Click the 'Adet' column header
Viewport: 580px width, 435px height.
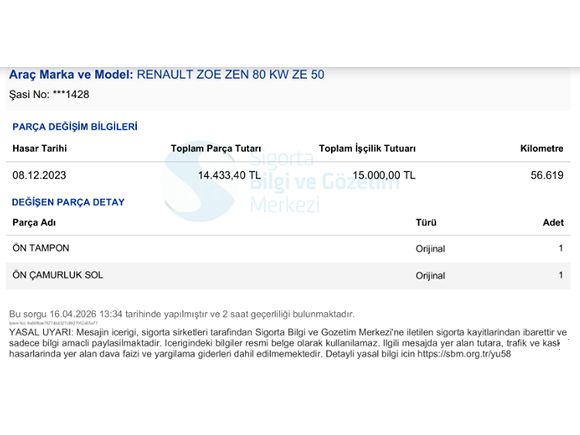pos(553,223)
